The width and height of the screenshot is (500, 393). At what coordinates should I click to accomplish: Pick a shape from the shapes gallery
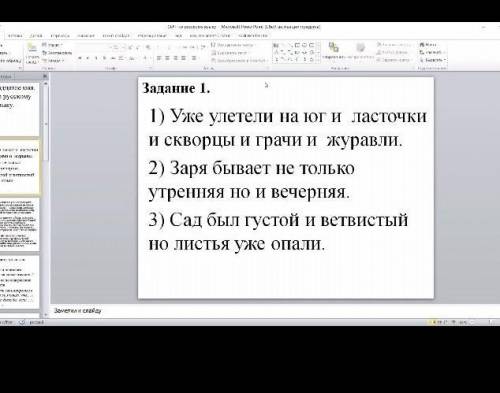coord(295,52)
